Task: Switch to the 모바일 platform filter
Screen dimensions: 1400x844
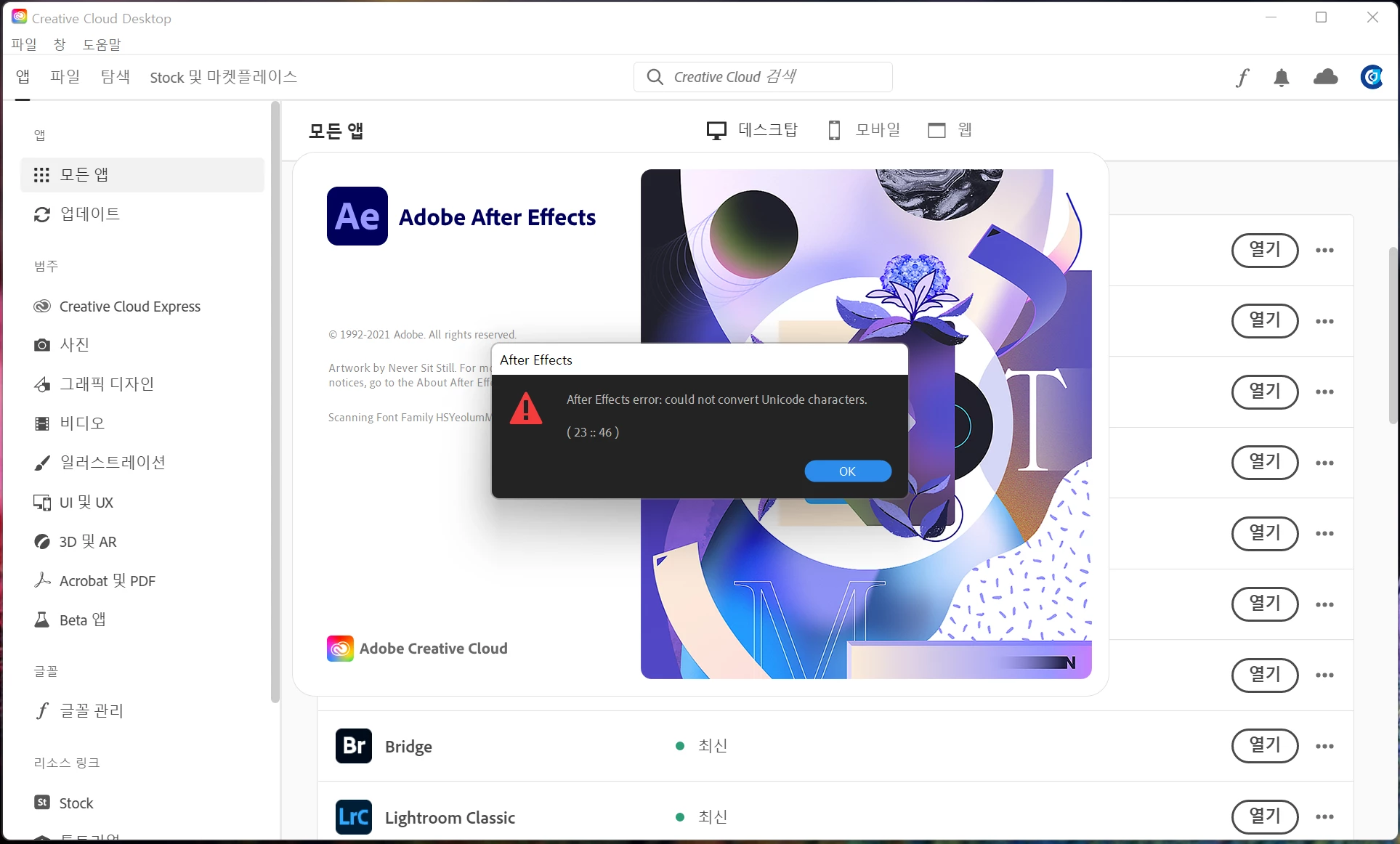Action: [865, 130]
